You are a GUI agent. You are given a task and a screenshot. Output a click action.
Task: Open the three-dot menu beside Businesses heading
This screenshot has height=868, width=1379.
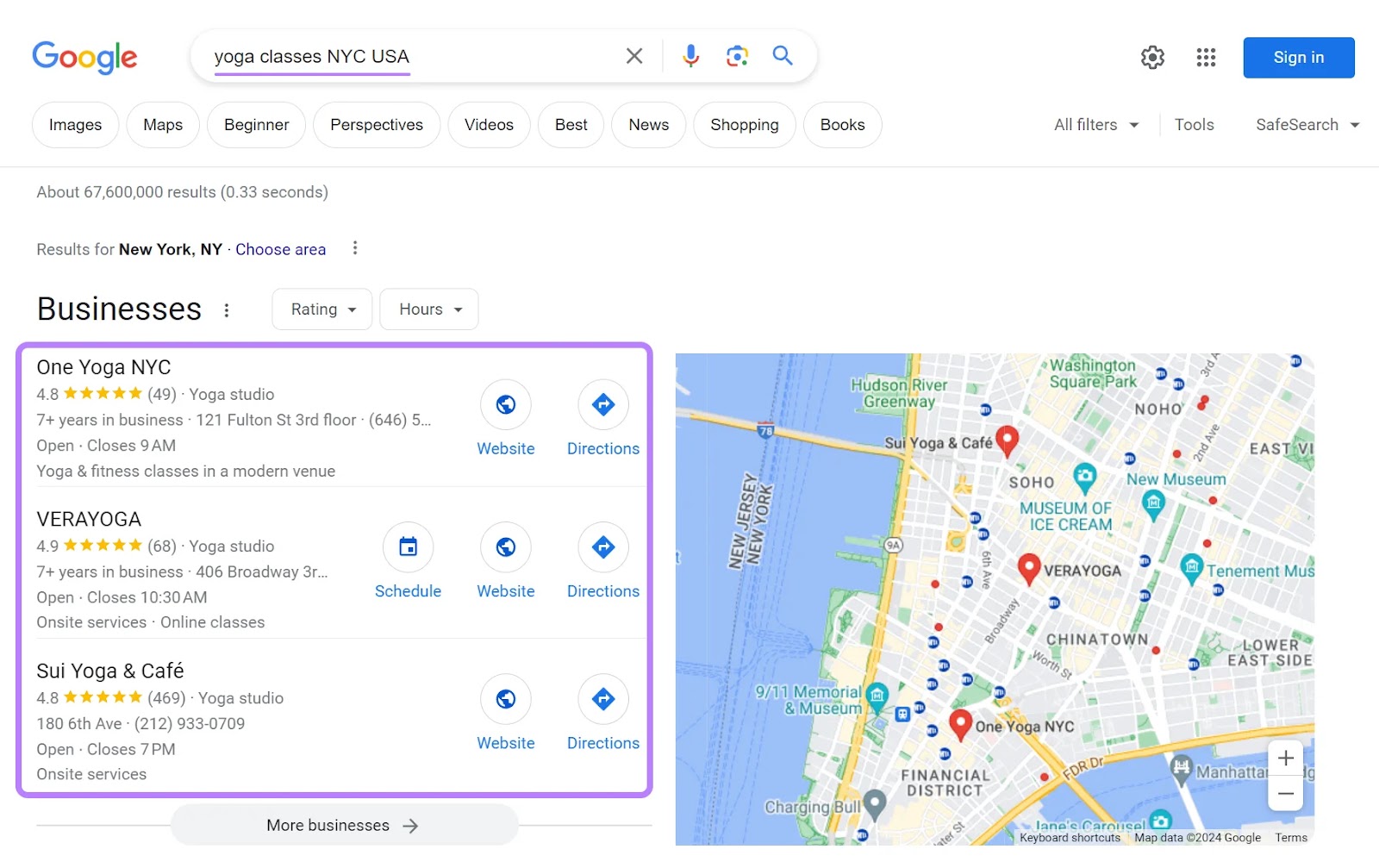[x=227, y=309]
